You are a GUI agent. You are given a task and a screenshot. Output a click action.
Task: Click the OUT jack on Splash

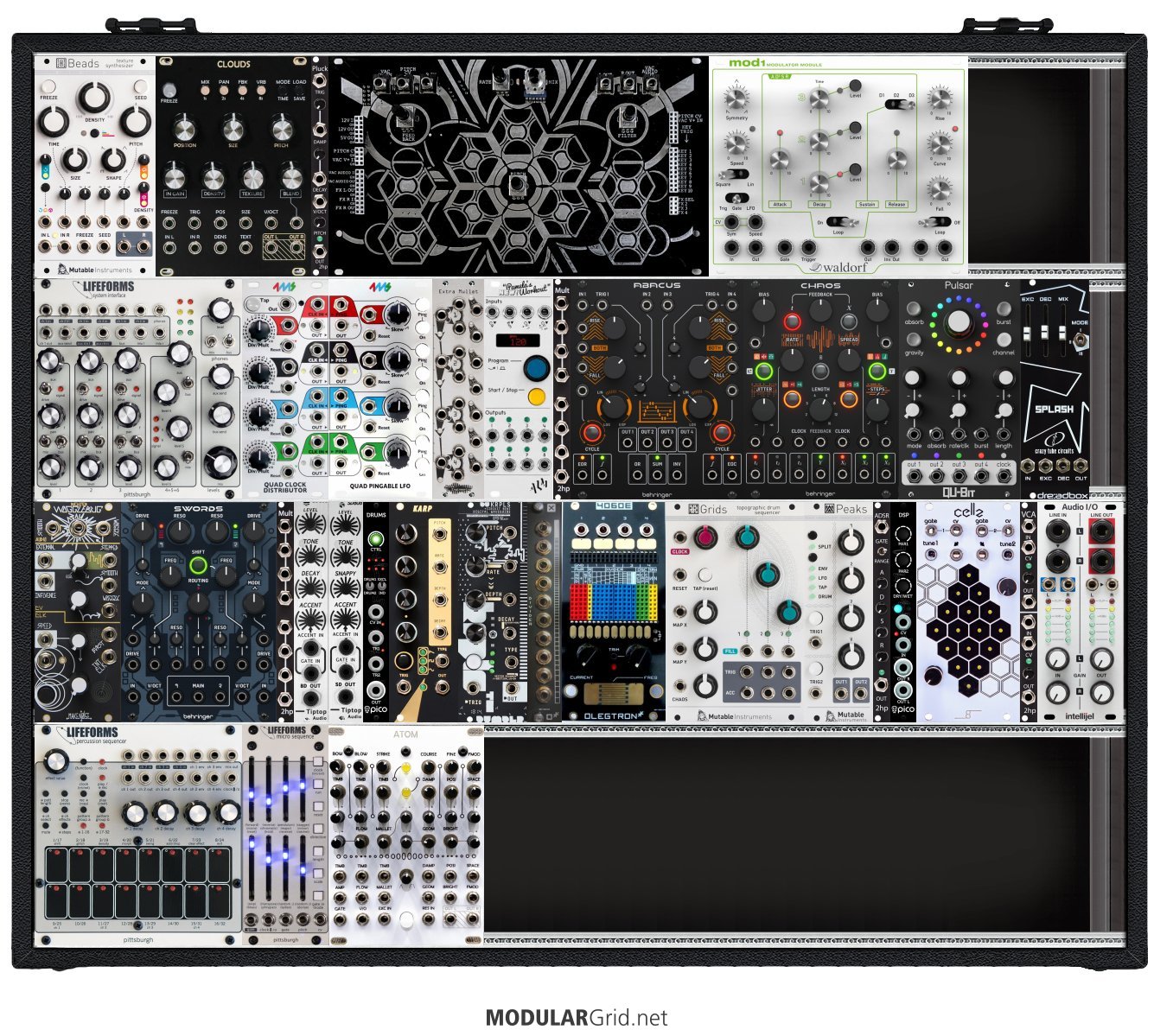(x=1081, y=466)
